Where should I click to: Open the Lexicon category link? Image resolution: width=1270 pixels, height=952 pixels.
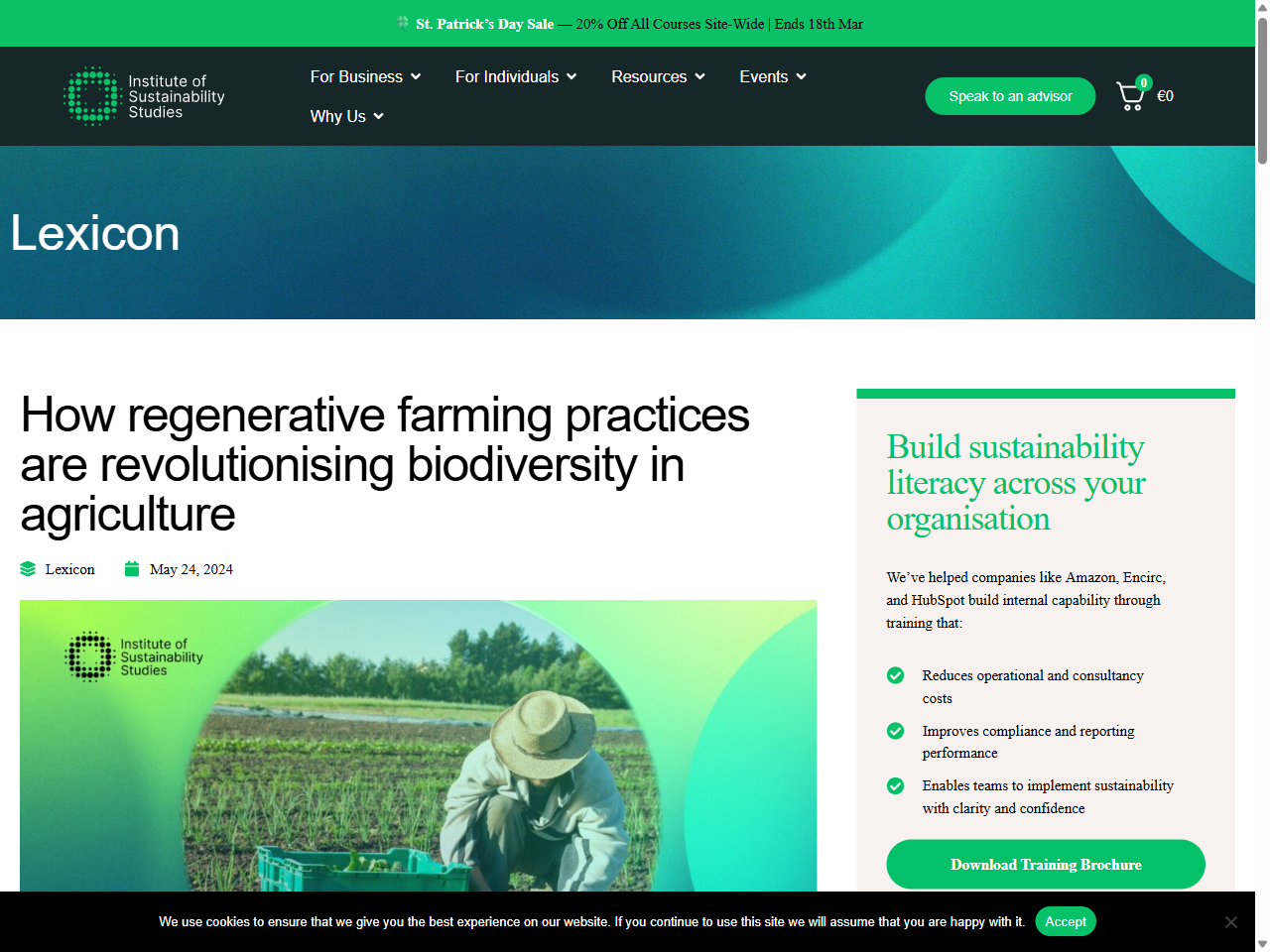pos(69,568)
